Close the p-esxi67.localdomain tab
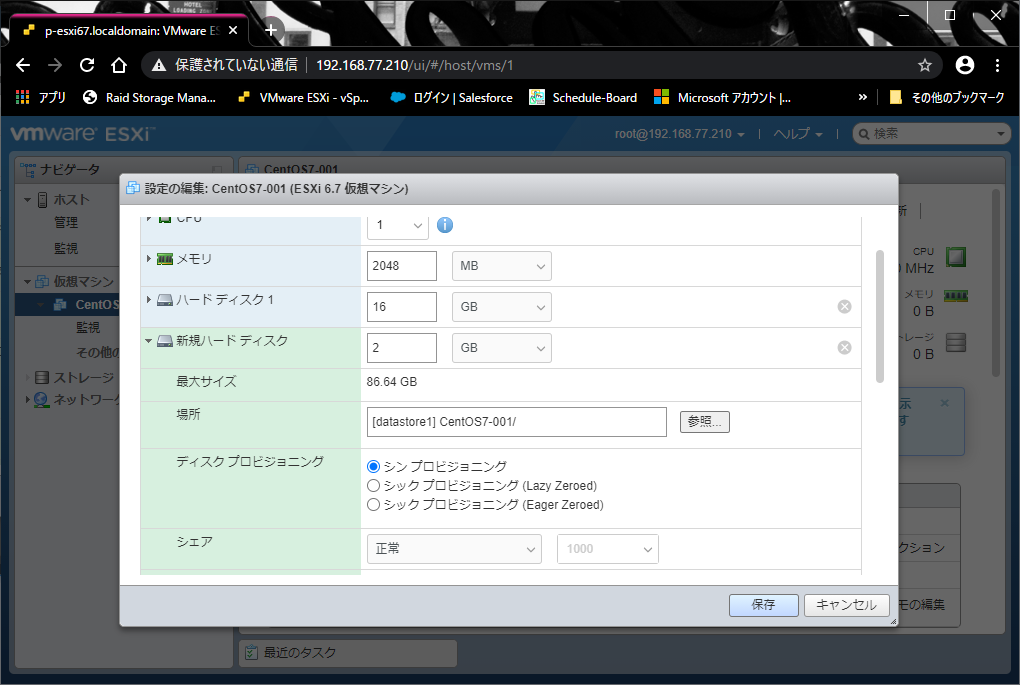This screenshot has height=685, width=1020. point(233,31)
